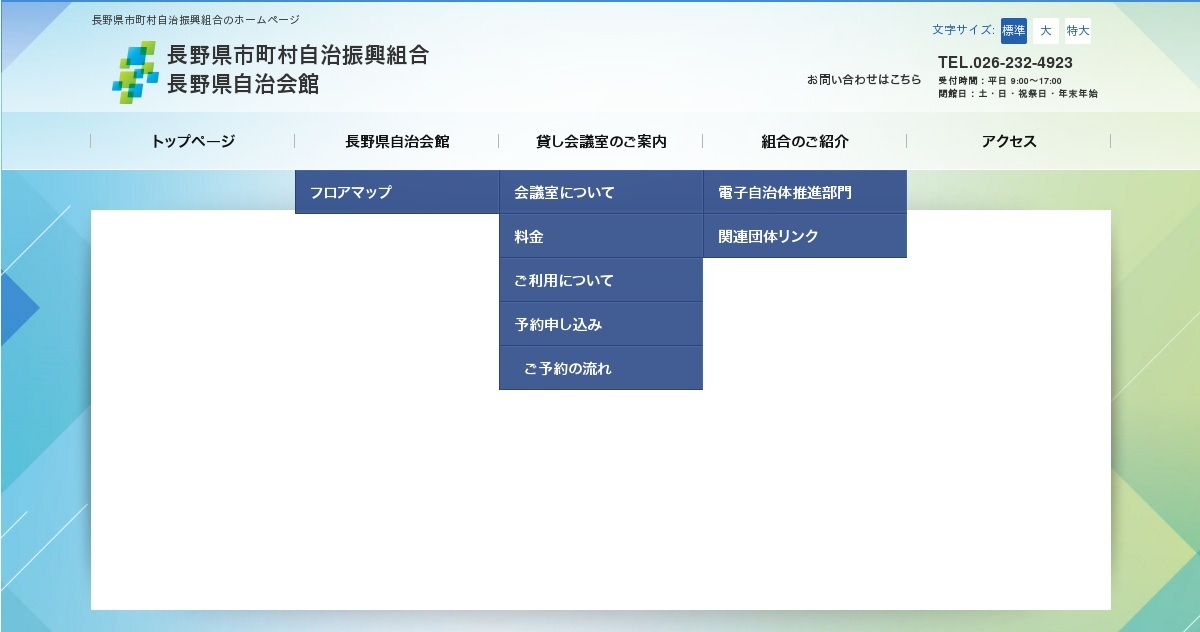
Task: Open お問い合わせはこちら contact link
Action: [864, 80]
